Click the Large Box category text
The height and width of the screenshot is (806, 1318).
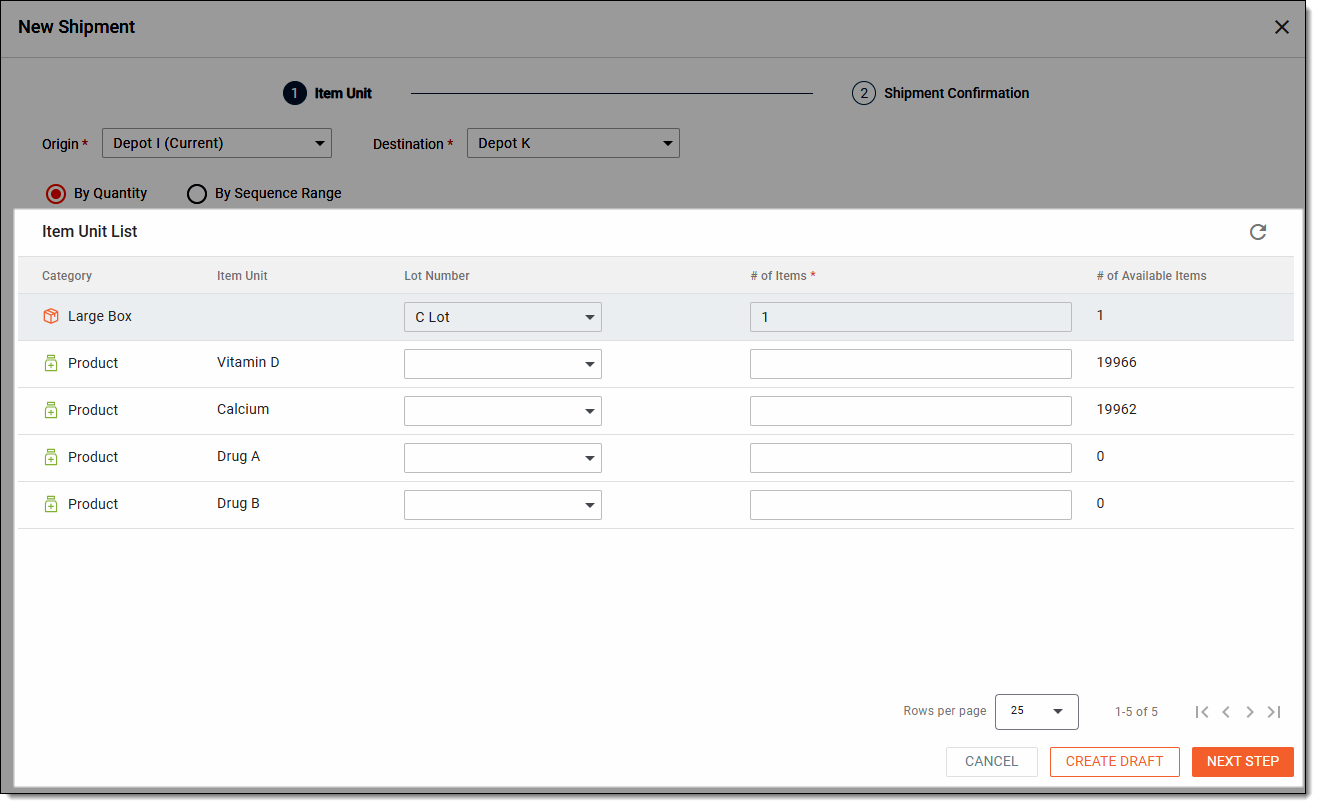100,316
